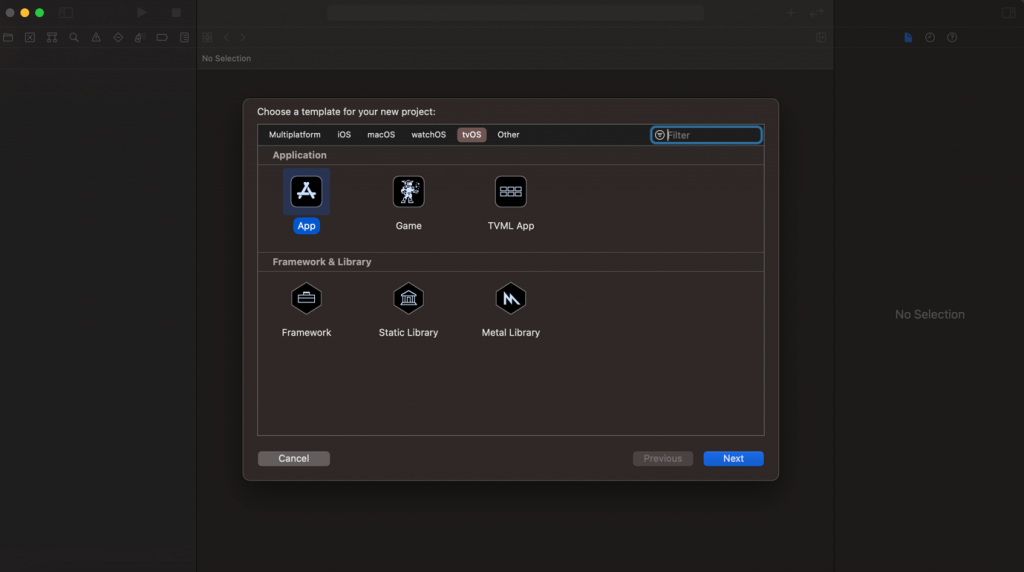Image resolution: width=1024 pixels, height=572 pixels.
Task: Click the 'Framework' template label
Action: point(306,332)
